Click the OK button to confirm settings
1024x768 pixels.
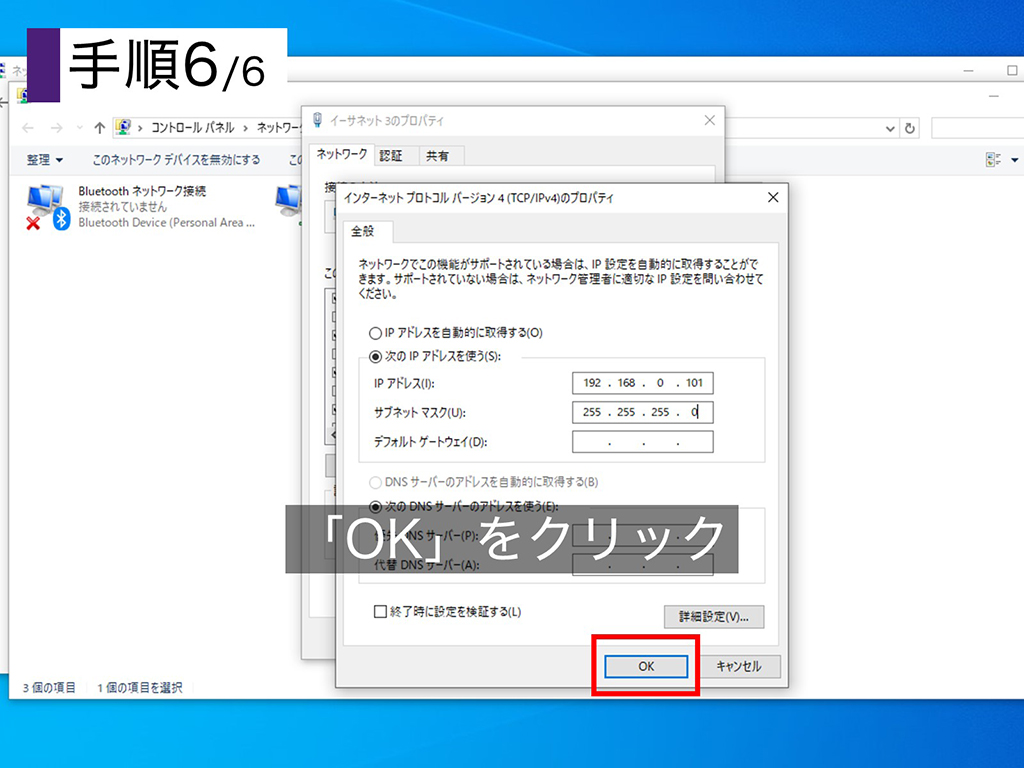[645, 666]
